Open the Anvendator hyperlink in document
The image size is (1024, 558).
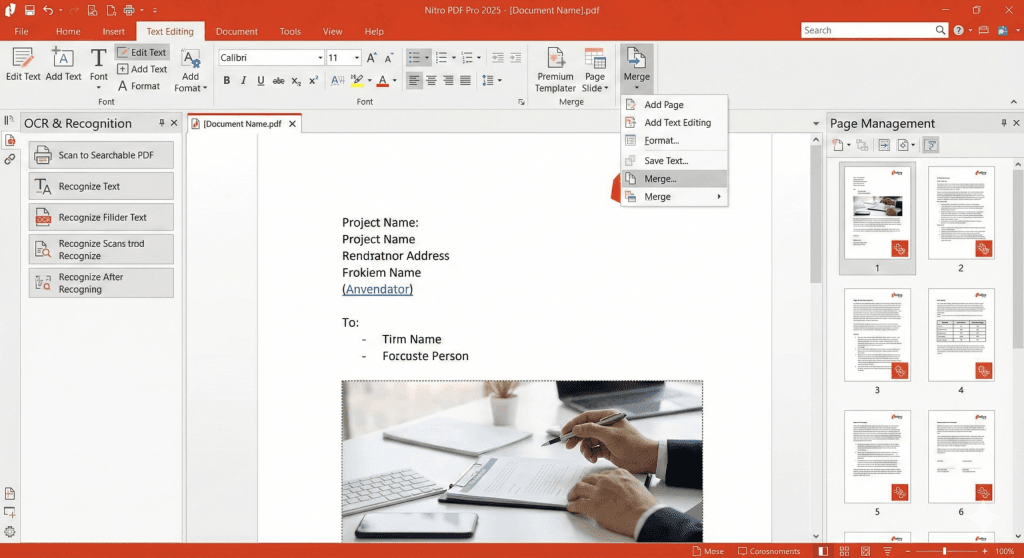click(378, 289)
